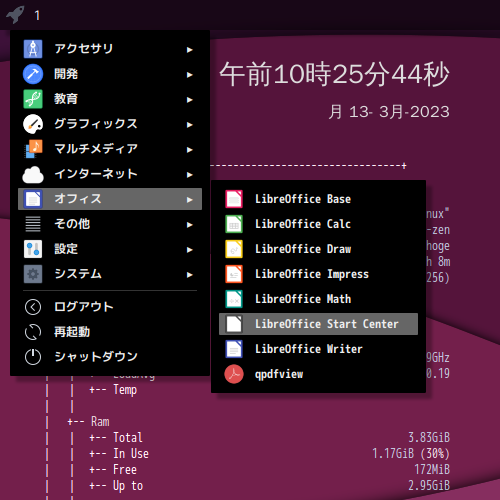
Task: Expand the 設定 submenu arrow
Action: pos(190,250)
